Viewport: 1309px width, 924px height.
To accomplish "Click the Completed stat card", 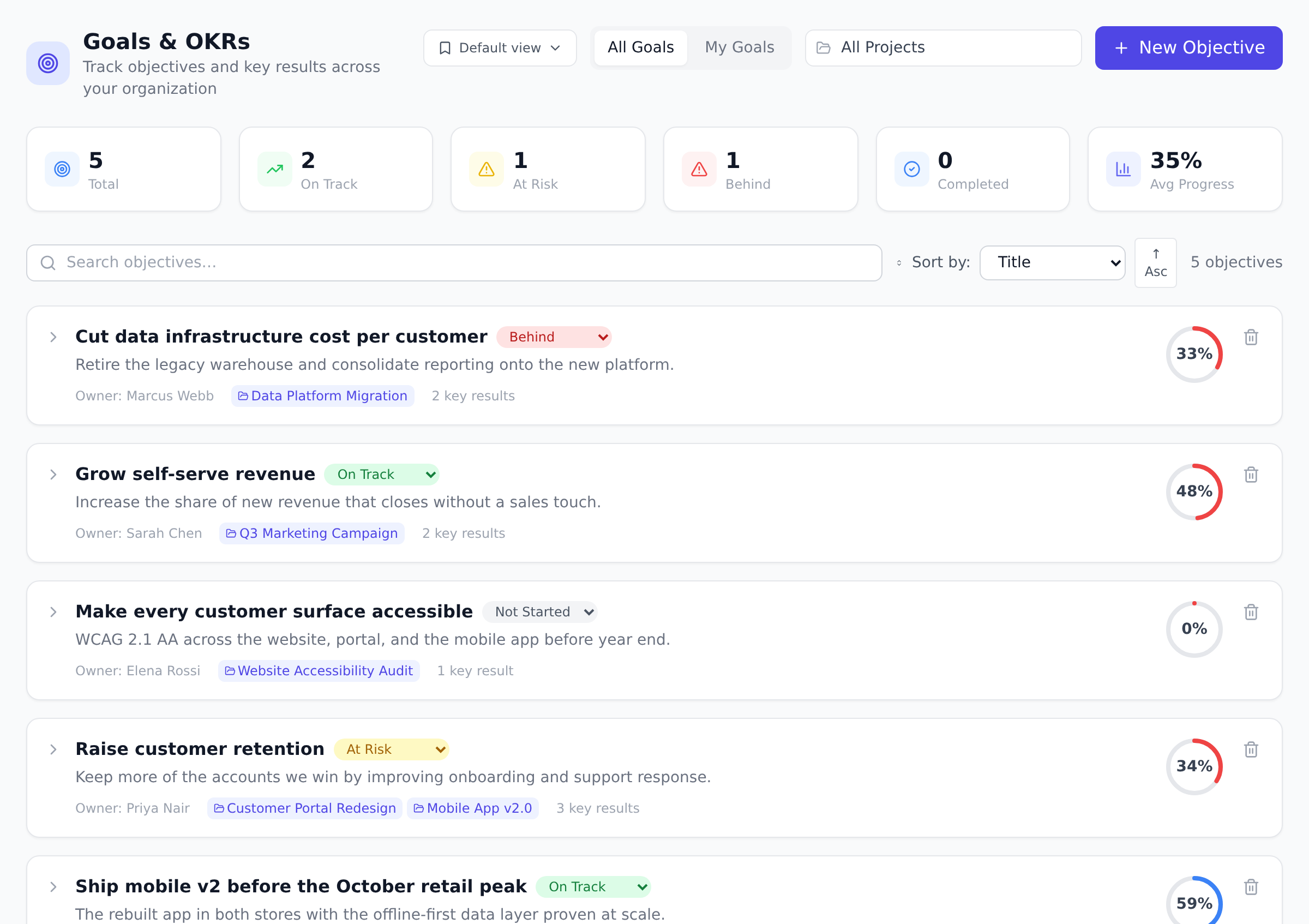I will [972, 169].
